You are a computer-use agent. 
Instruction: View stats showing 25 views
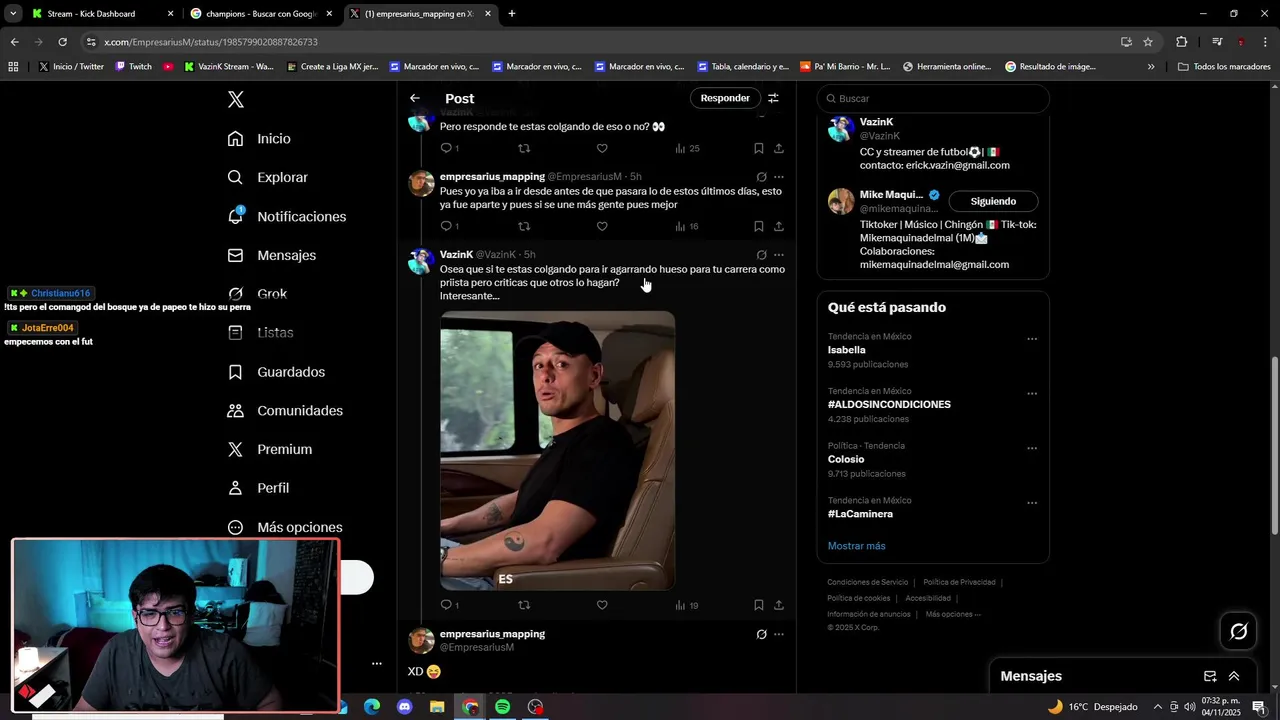[x=687, y=148]
